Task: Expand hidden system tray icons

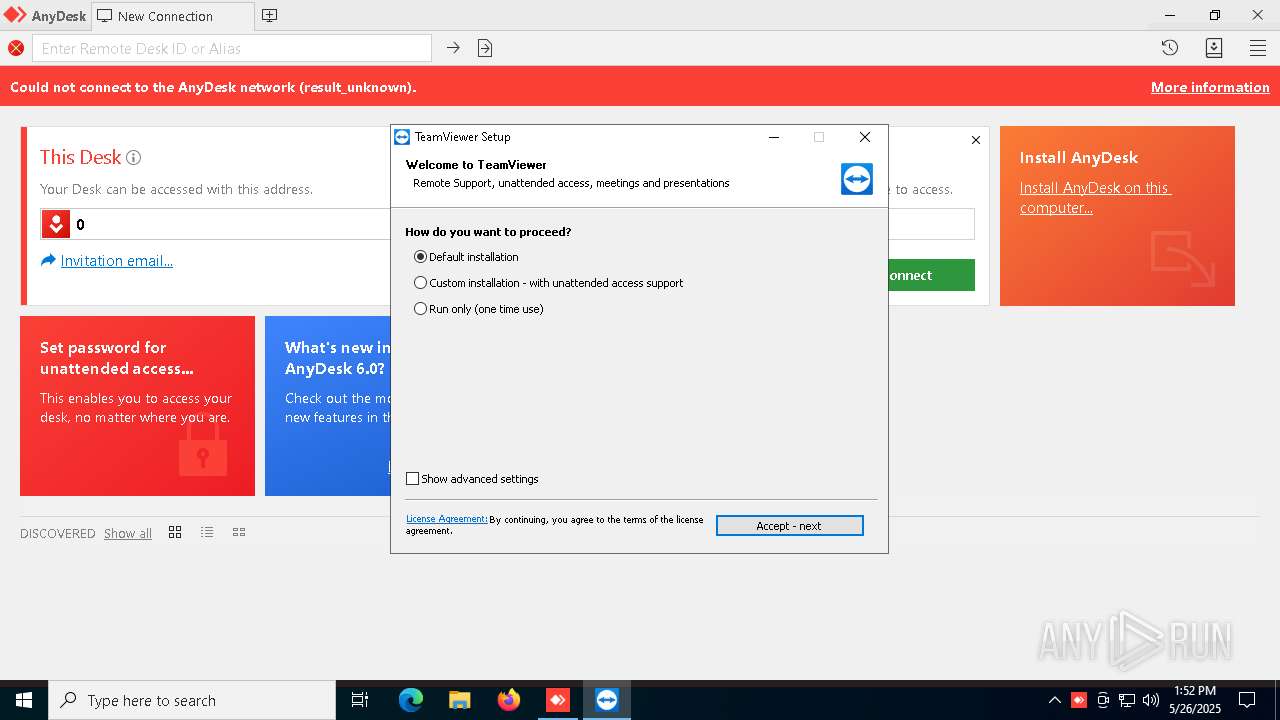Action: (1054, 700)
